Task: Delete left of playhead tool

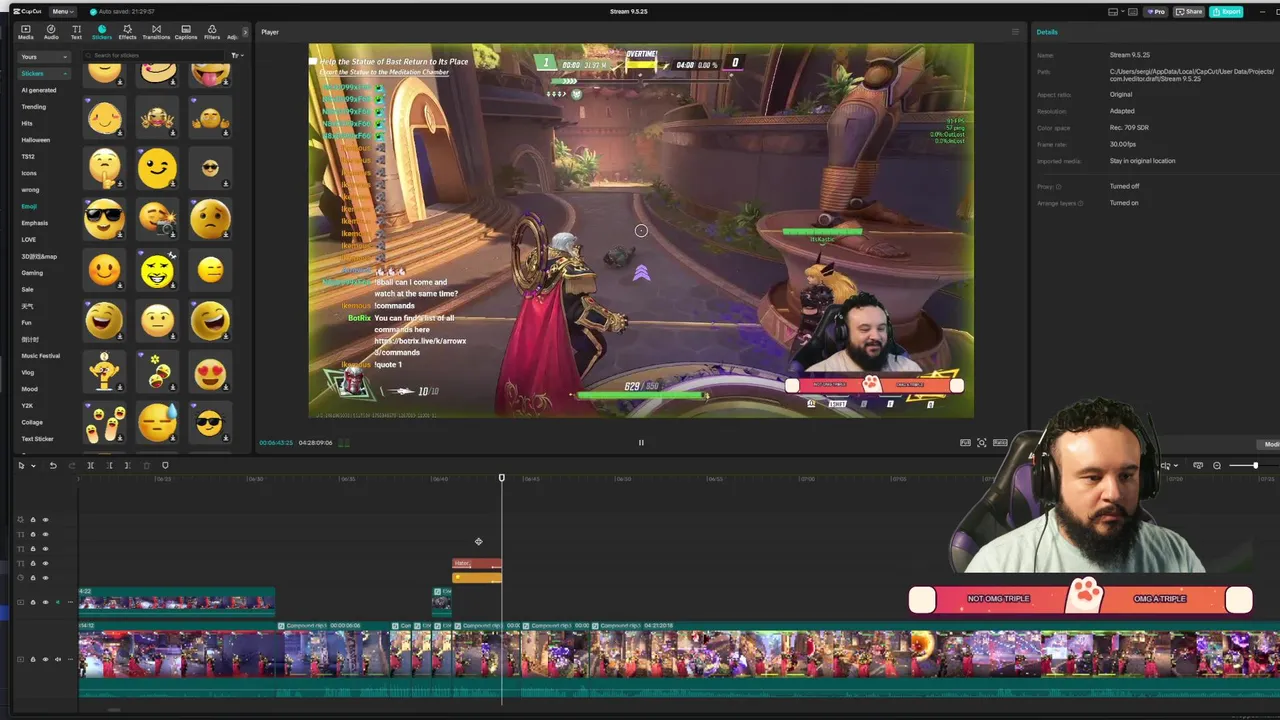Action: click(110, 466)
